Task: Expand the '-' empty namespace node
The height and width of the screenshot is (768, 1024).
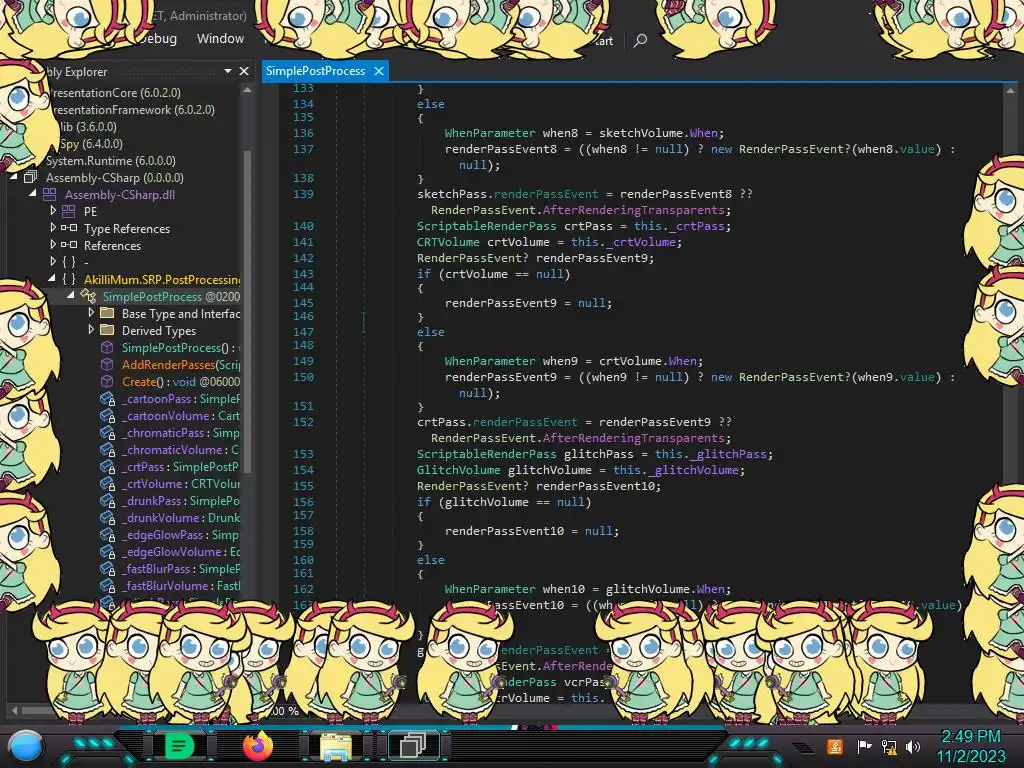Action: 53,262
